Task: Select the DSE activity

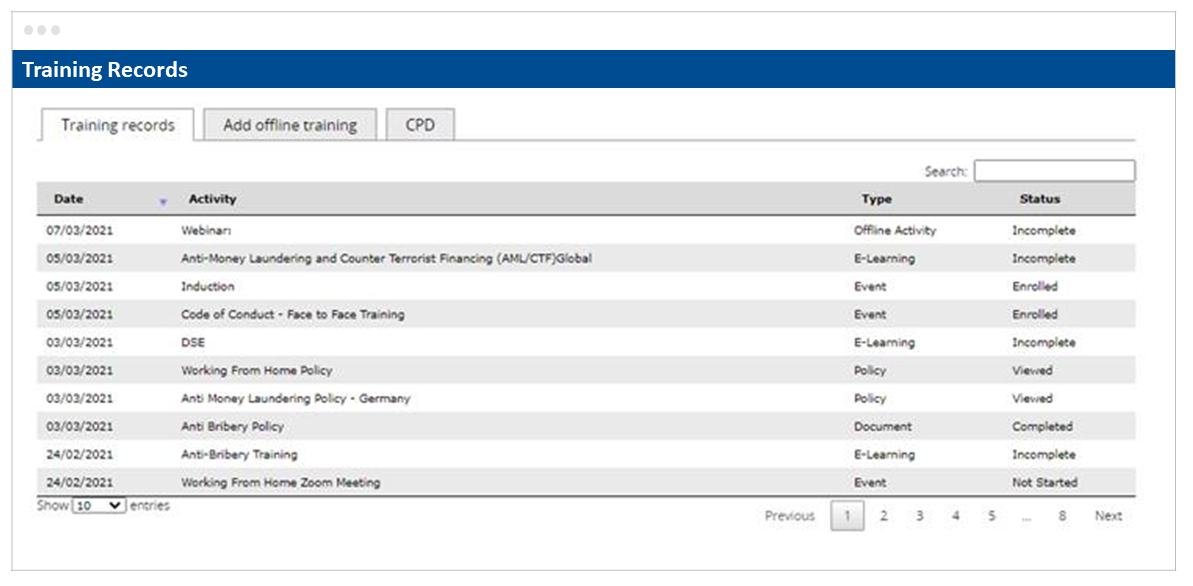Action: (x=193, y=342)
